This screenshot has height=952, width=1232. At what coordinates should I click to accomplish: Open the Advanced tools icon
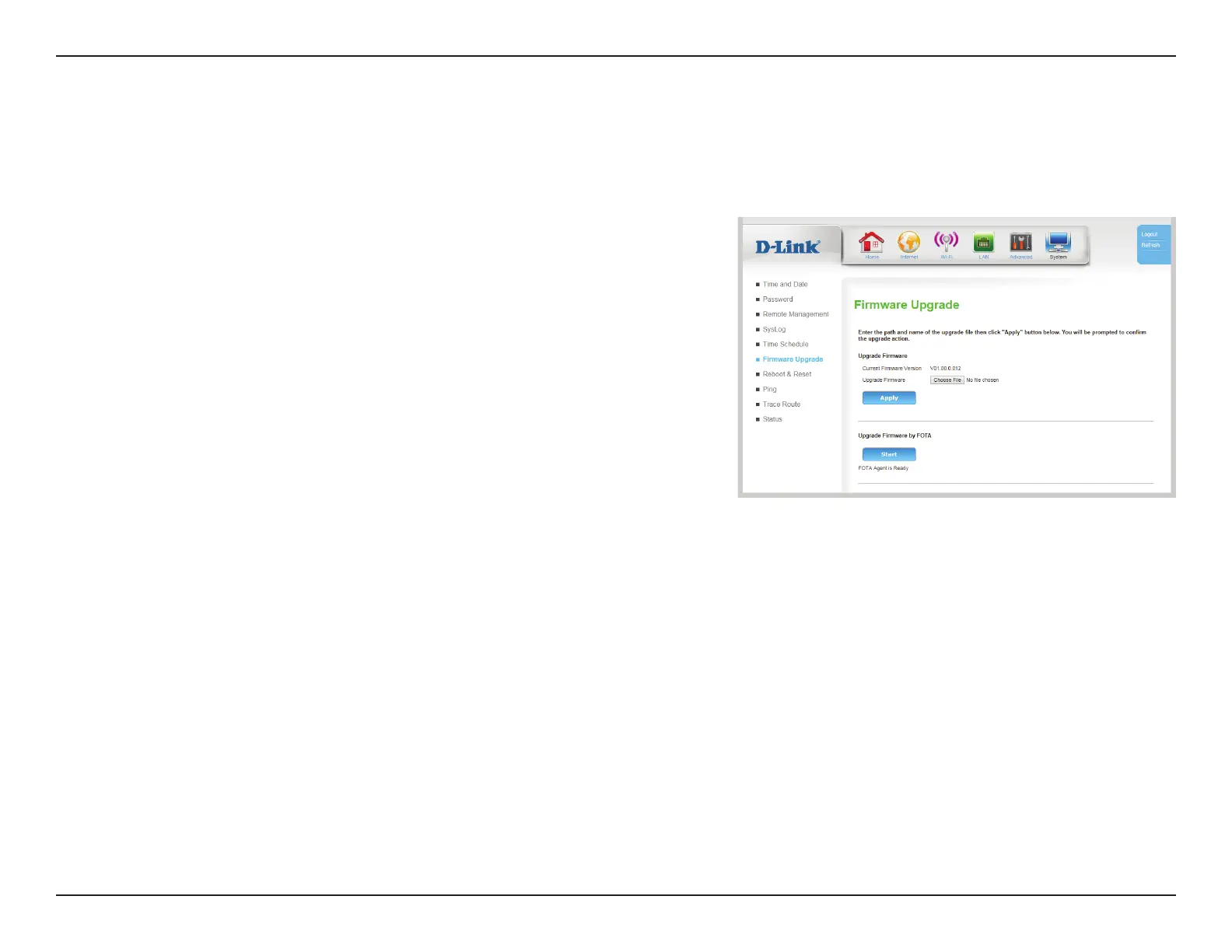click(x=1020, y=243)
